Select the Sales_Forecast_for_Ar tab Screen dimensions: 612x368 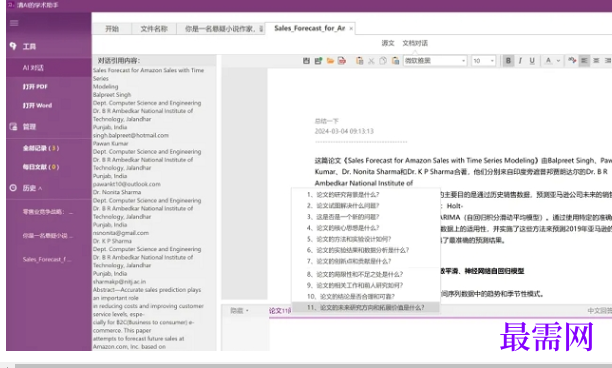[310, 28]
